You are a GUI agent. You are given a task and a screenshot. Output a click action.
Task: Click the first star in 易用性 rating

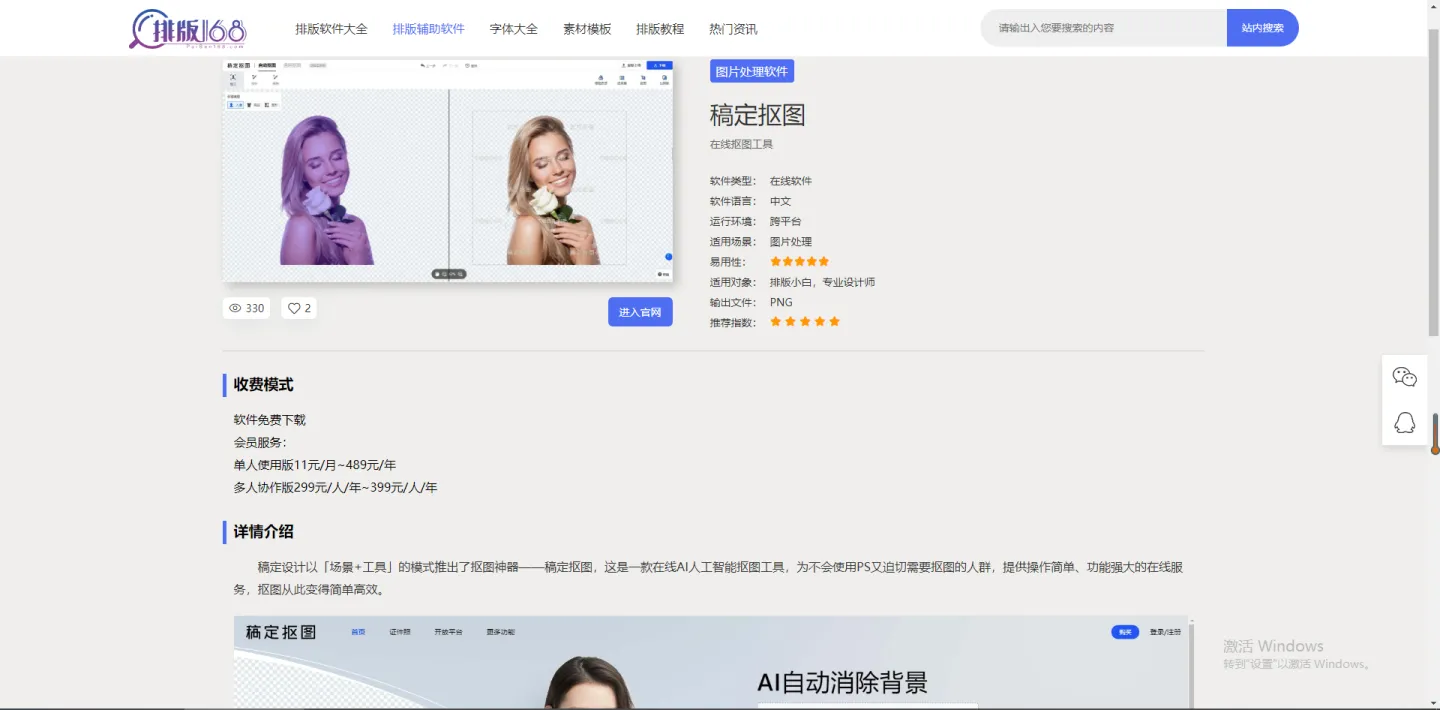(x=775, y=262)
